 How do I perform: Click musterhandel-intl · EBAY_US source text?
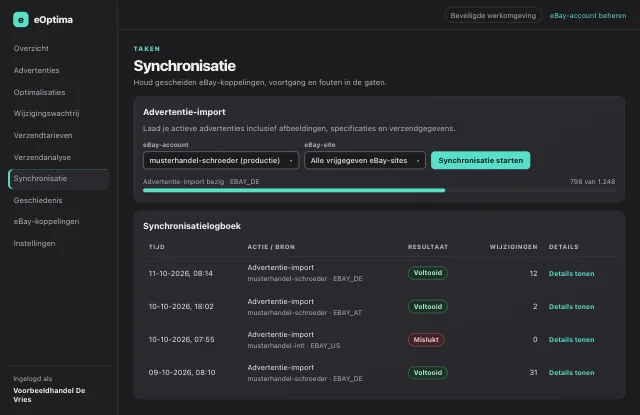coord(294,346)
